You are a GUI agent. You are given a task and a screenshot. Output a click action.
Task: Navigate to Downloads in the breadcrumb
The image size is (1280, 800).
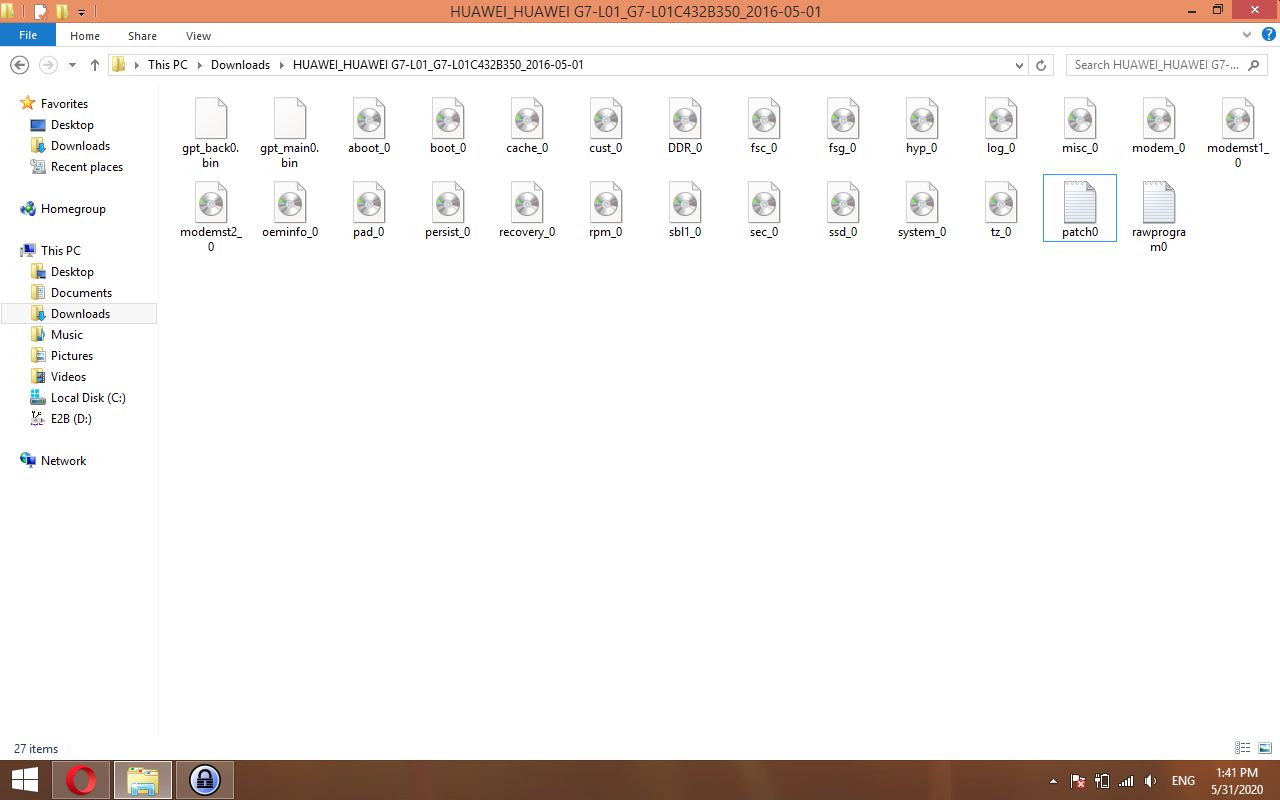(240, 65)
